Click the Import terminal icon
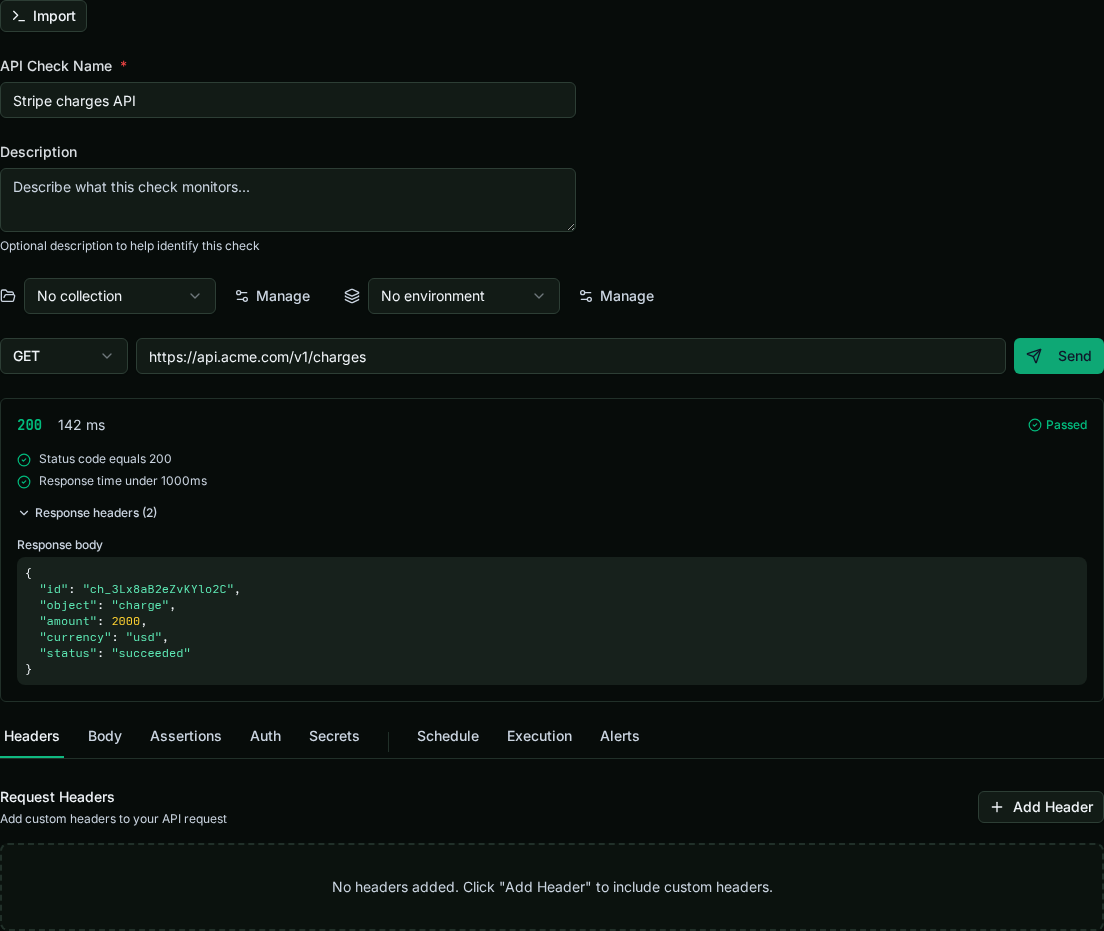Image resolution: width=1104 pixels, height=931 pixels. coord(18,15)
